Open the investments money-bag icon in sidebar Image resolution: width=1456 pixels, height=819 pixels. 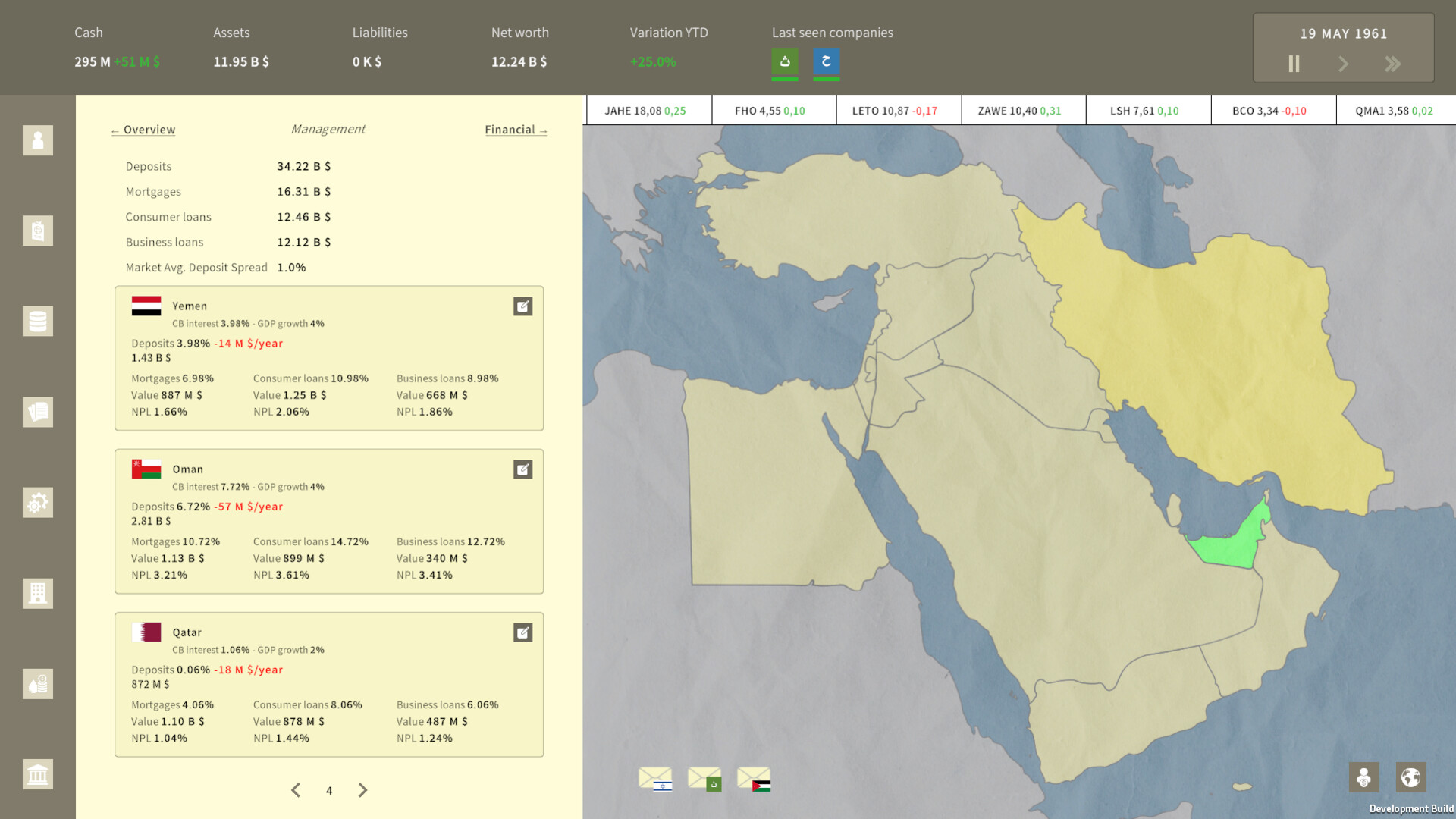point(37,683)
